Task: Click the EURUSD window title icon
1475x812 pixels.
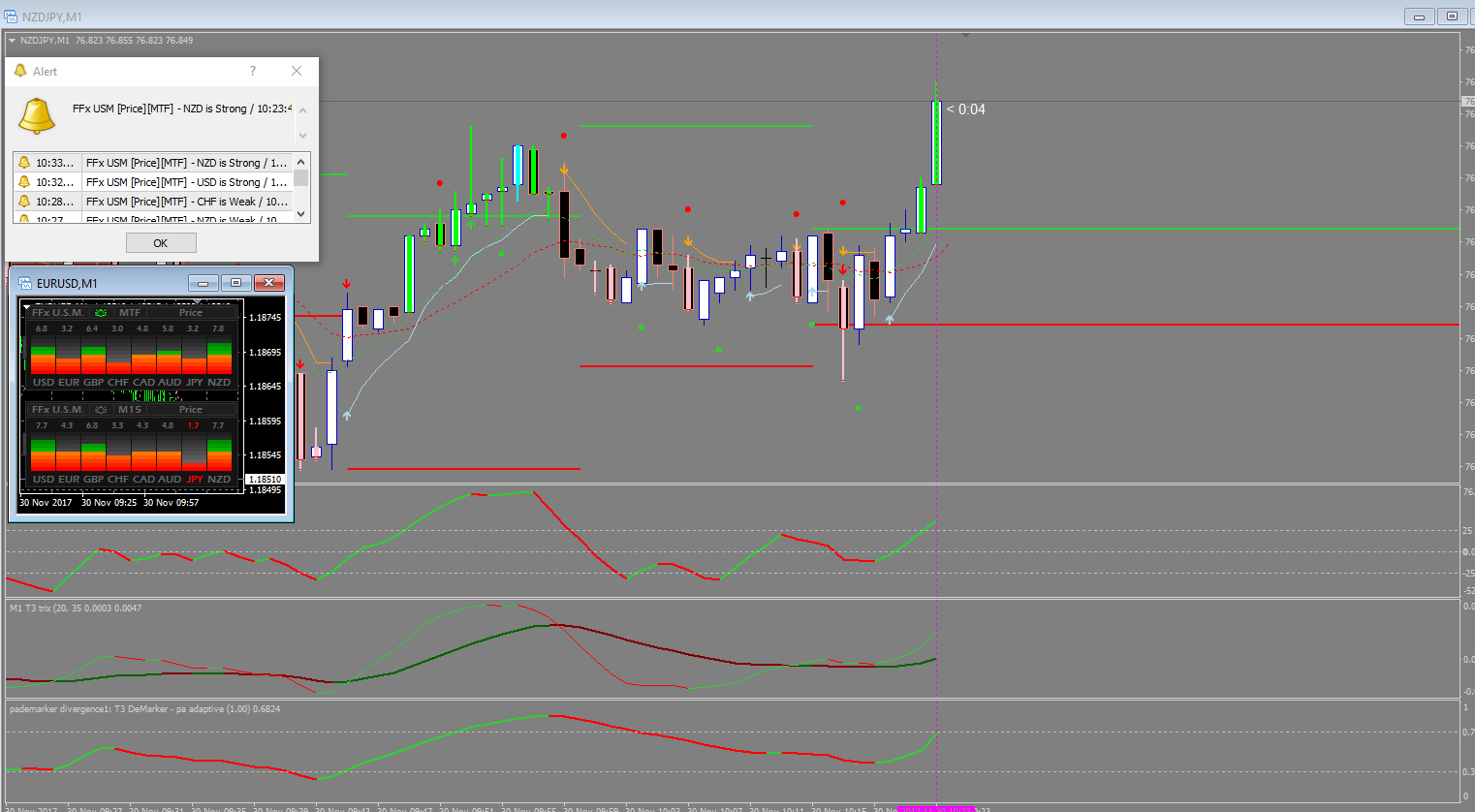Action: pos(24,283)
